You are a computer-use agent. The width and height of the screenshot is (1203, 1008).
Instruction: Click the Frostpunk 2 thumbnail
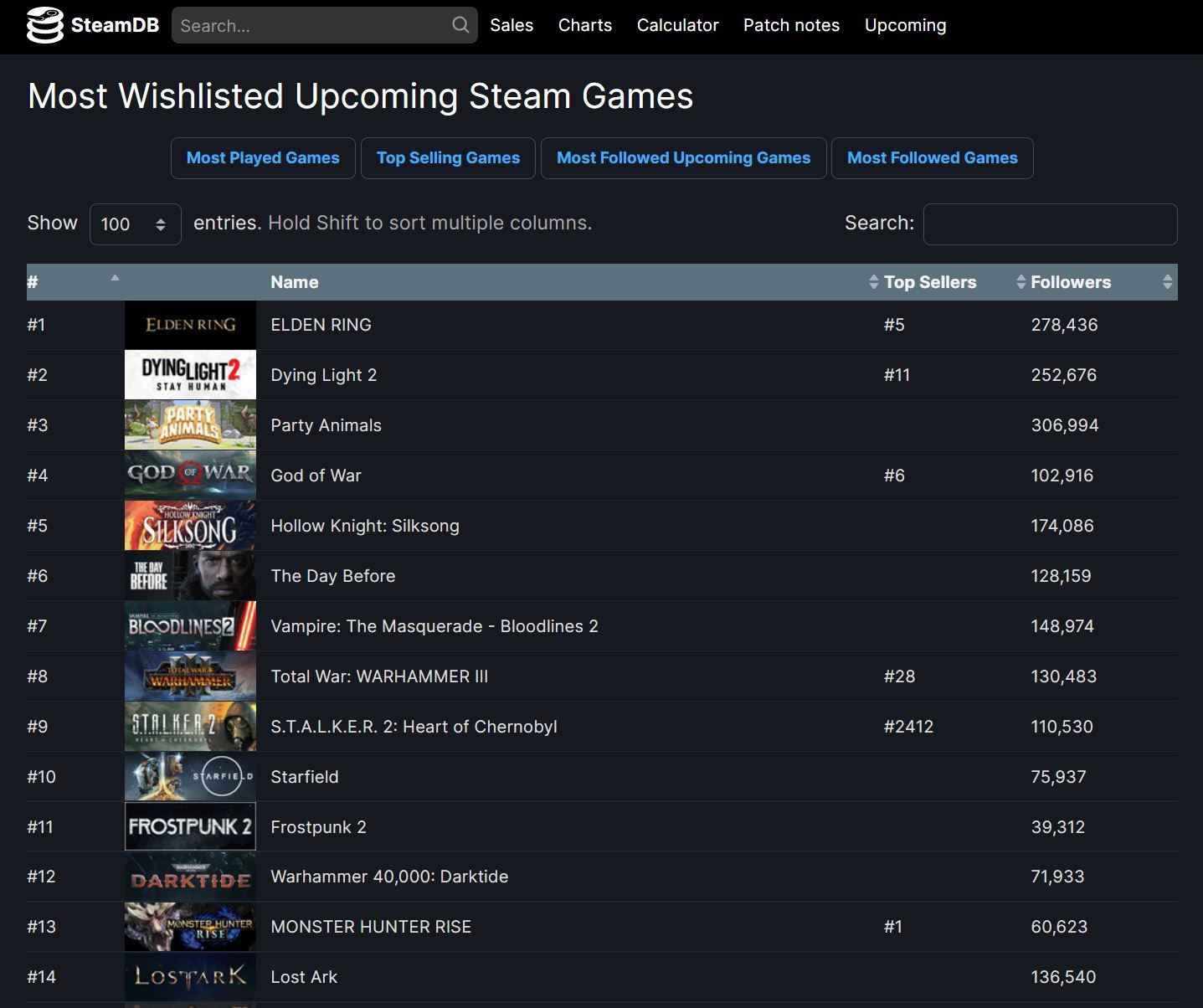pyautogui.click(x=190, y=826)
